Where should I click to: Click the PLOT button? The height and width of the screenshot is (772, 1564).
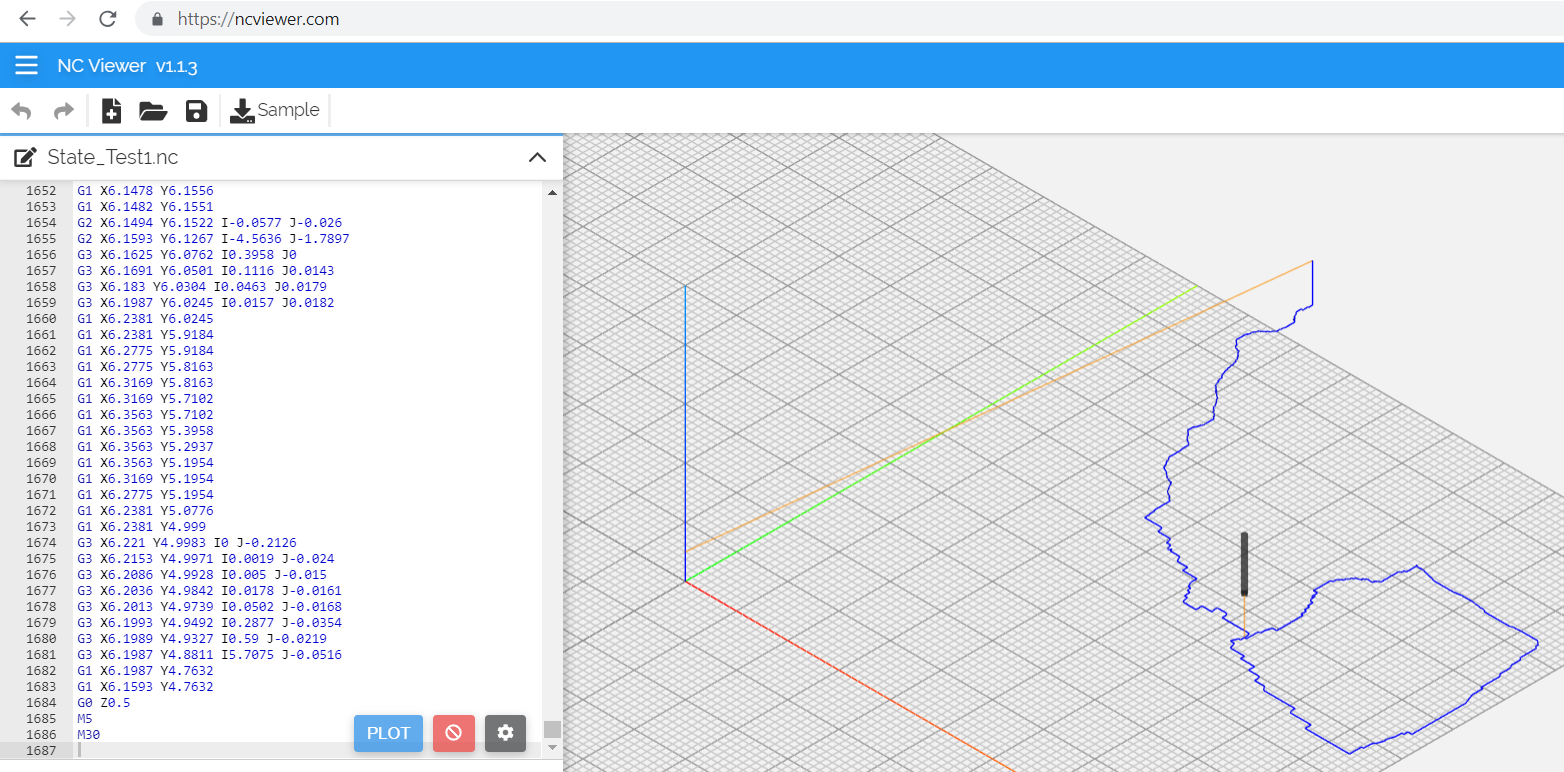pos(388,733)
